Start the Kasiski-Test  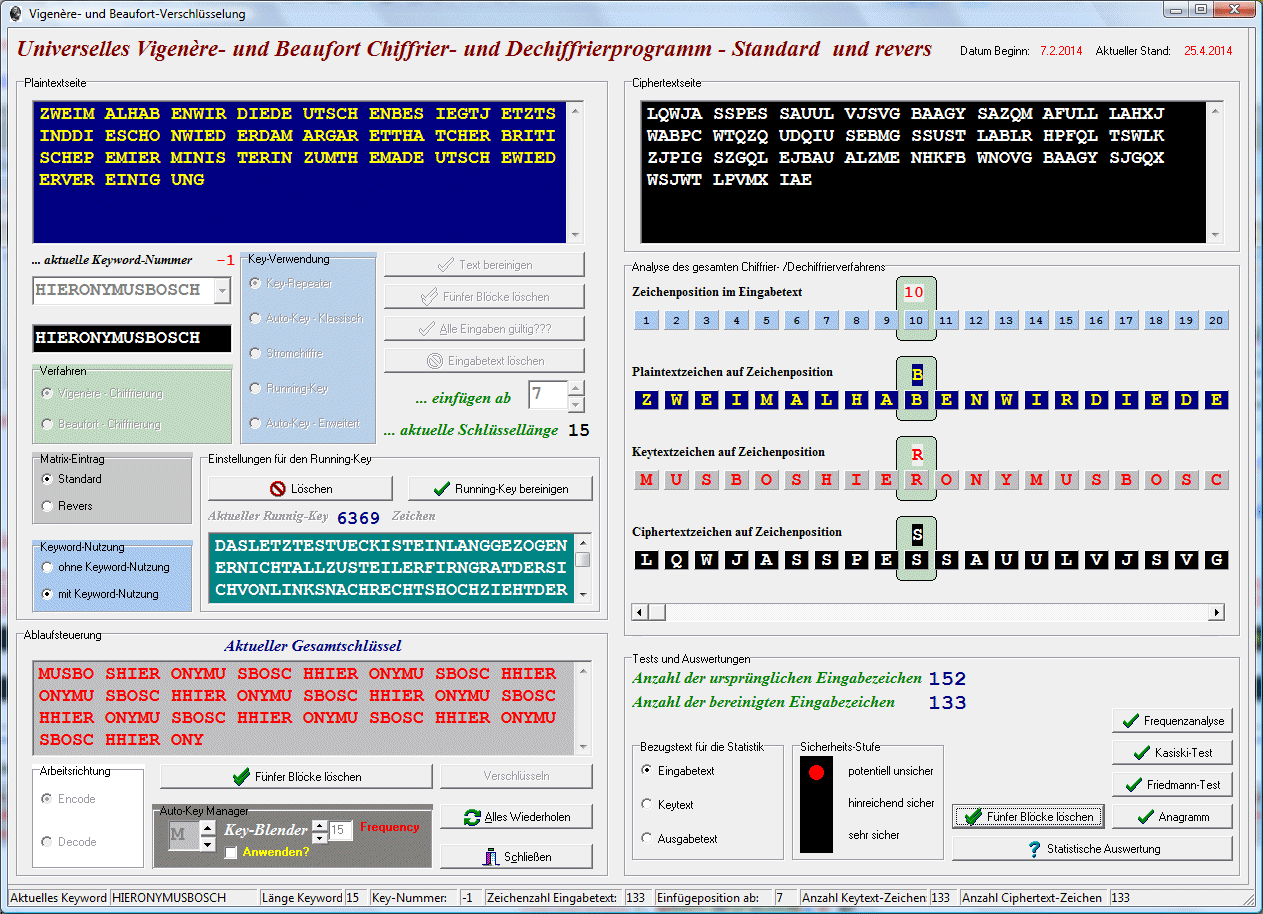(1172, 753)
